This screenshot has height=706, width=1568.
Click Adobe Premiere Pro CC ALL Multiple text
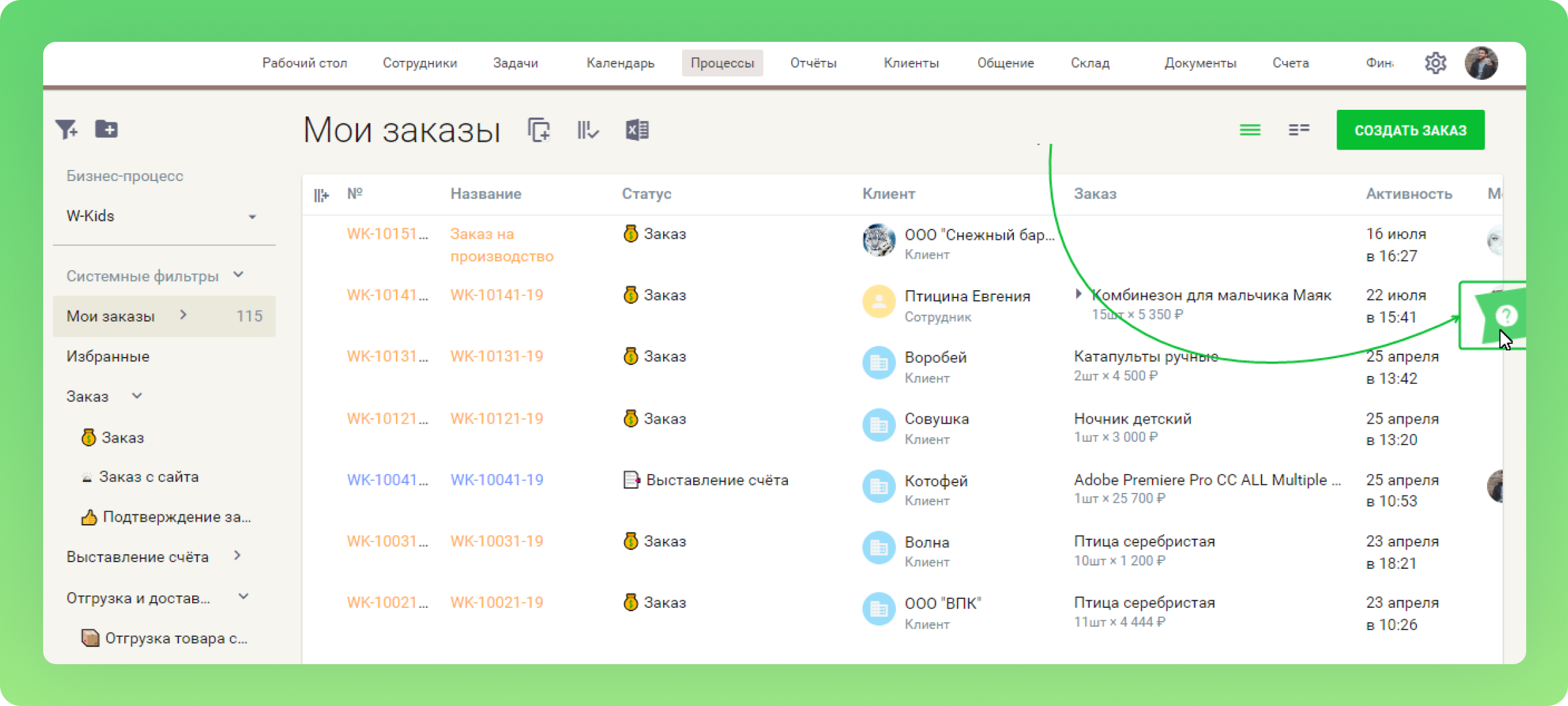1207,480
